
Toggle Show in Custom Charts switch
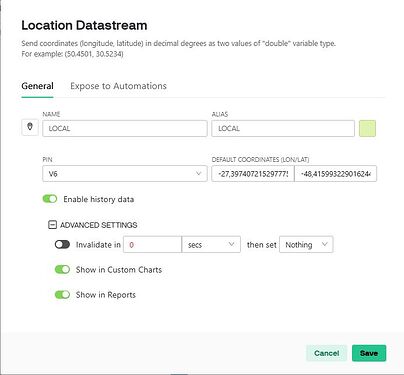[x=62, y=269]
